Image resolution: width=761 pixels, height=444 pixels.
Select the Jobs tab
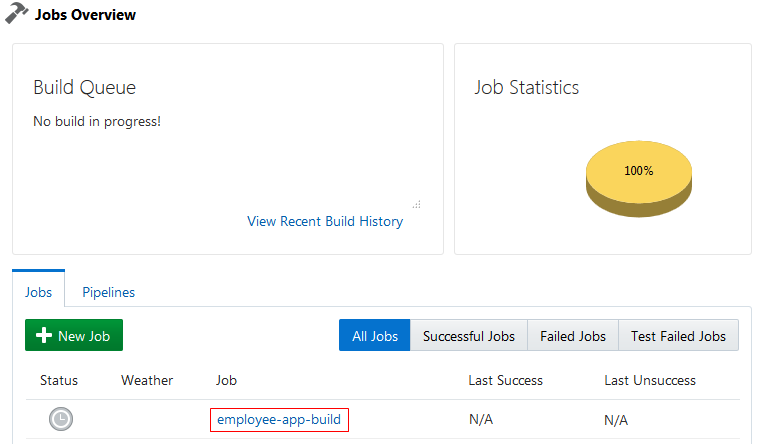pyautogui.click(x=39, y=292)
